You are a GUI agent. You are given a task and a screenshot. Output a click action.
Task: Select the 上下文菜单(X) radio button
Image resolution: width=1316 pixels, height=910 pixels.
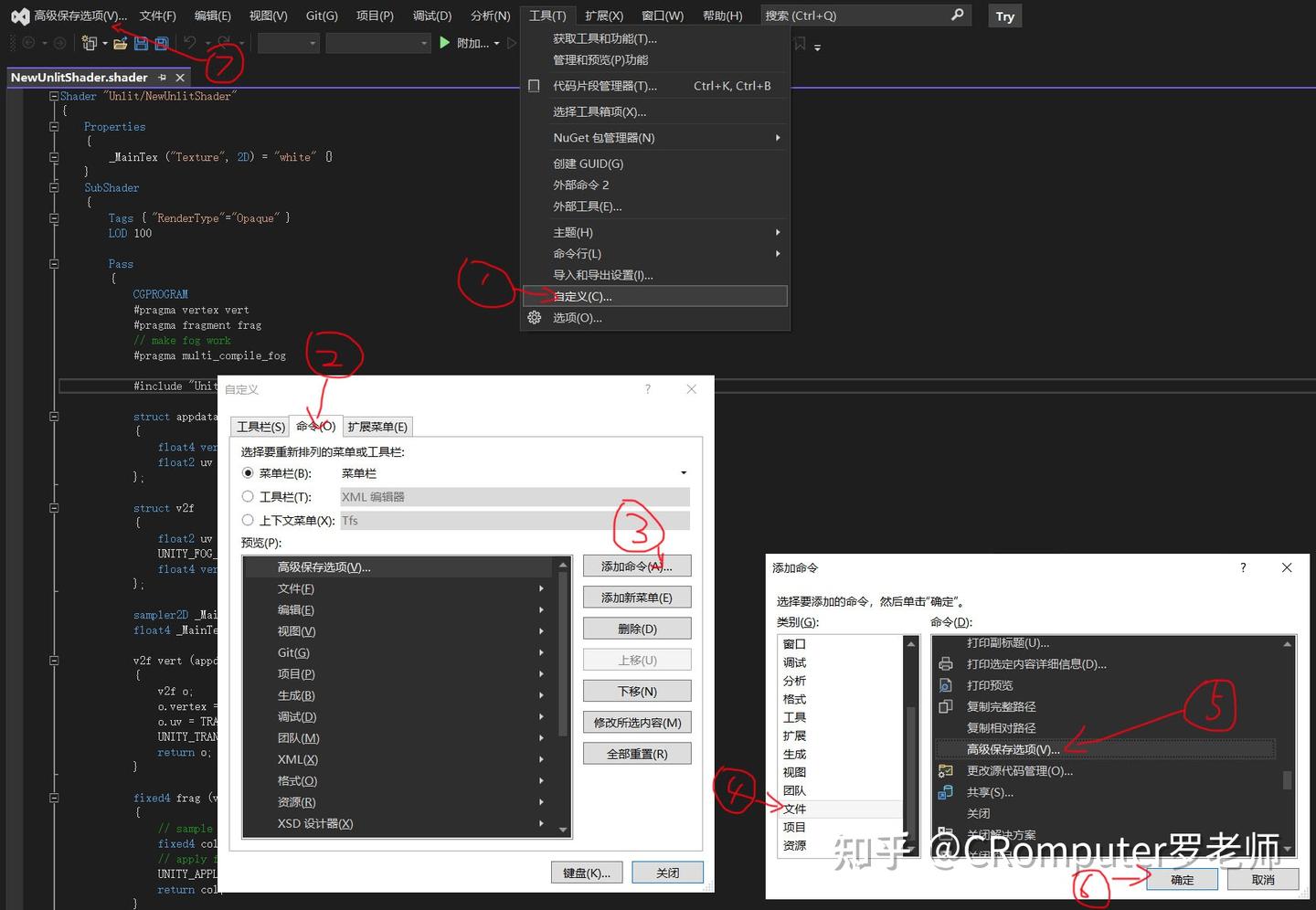coord(248,520)
